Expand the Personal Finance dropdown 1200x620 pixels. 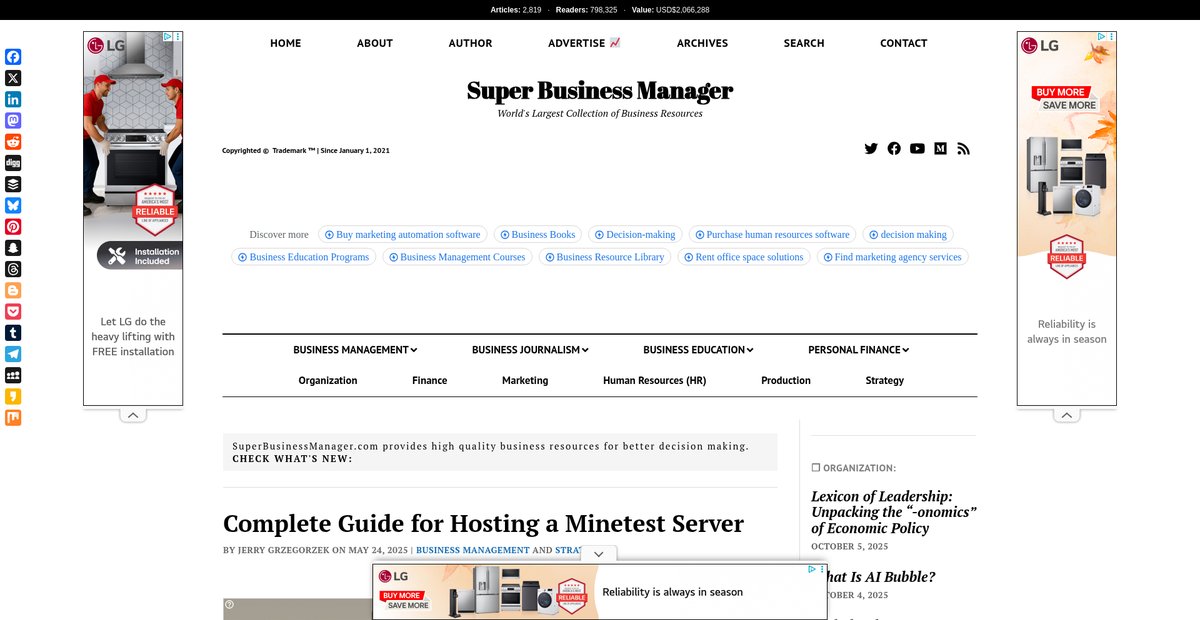pyautogui.click(x=859, y=350)
